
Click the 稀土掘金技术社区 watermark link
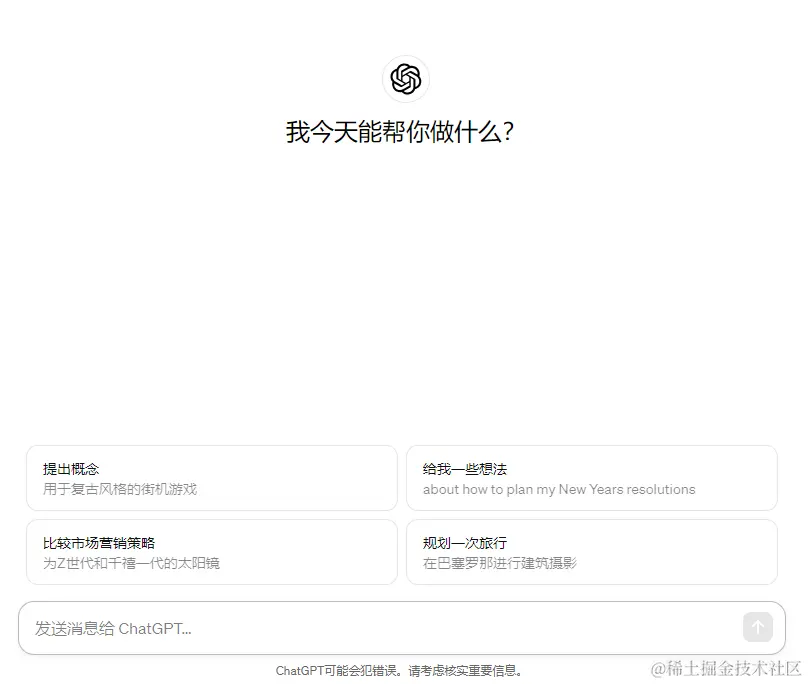pos(723,669)
